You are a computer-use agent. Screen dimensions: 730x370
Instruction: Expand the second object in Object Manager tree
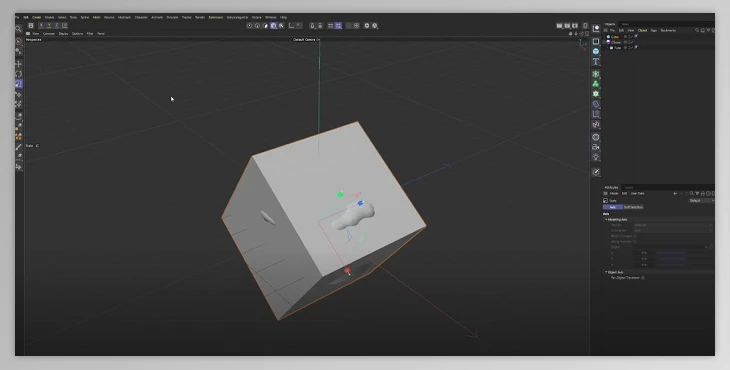point(604,42)
